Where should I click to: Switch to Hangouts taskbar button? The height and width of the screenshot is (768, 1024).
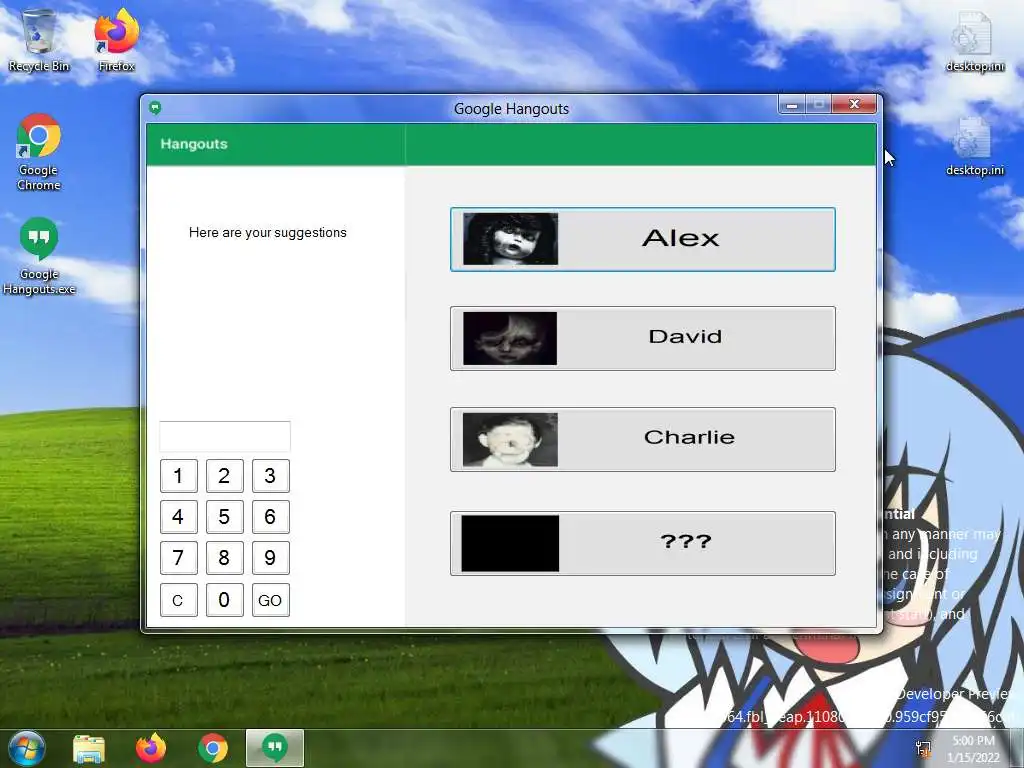(275, 748)
